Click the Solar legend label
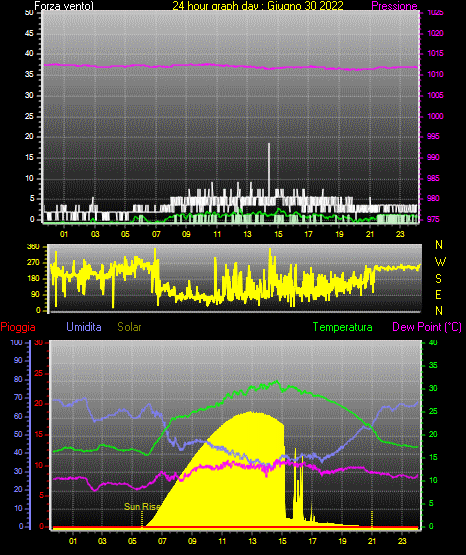This screenshot has height=555, width=466. pos(130,327)
